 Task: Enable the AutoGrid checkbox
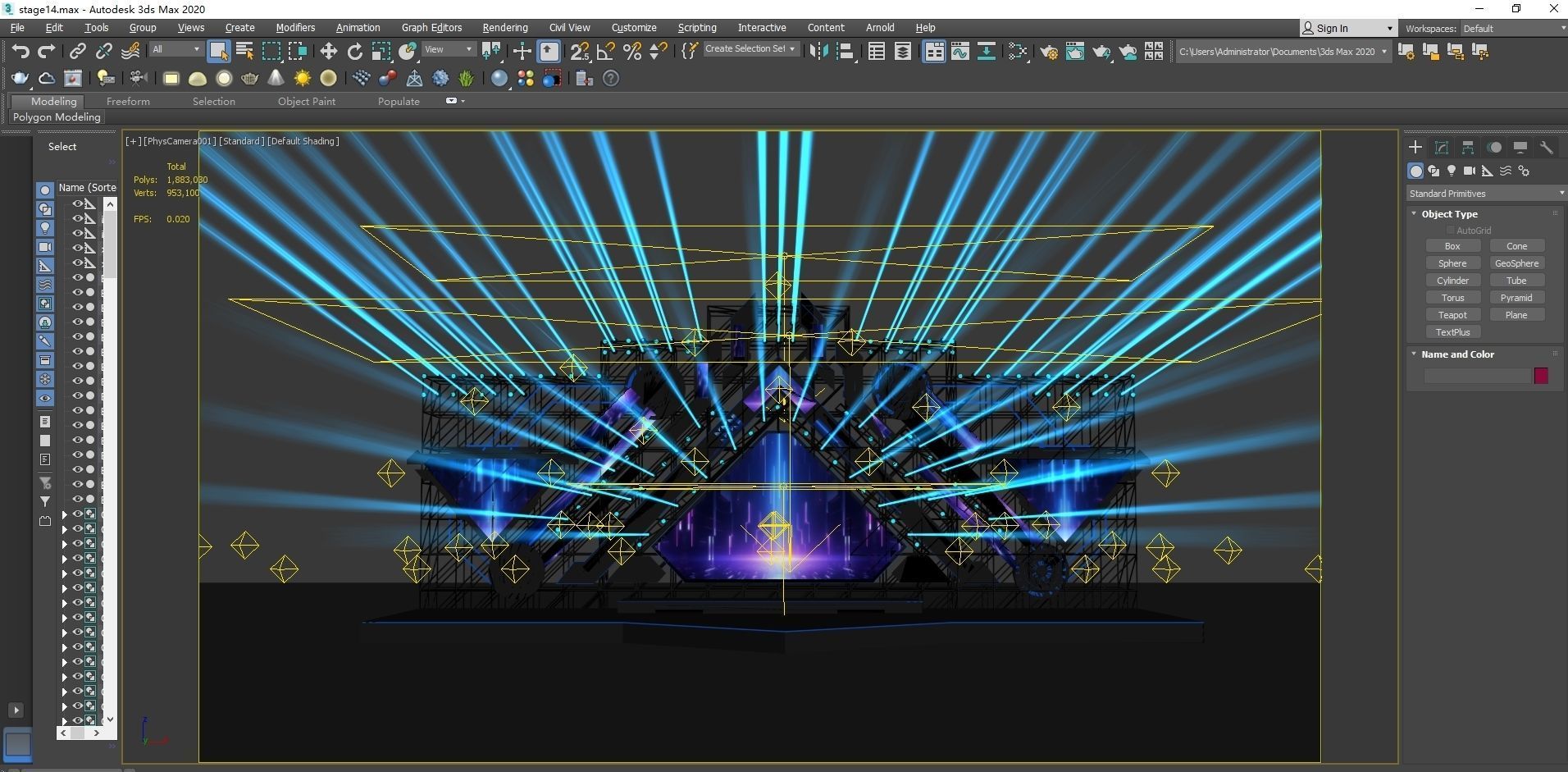1450,231
